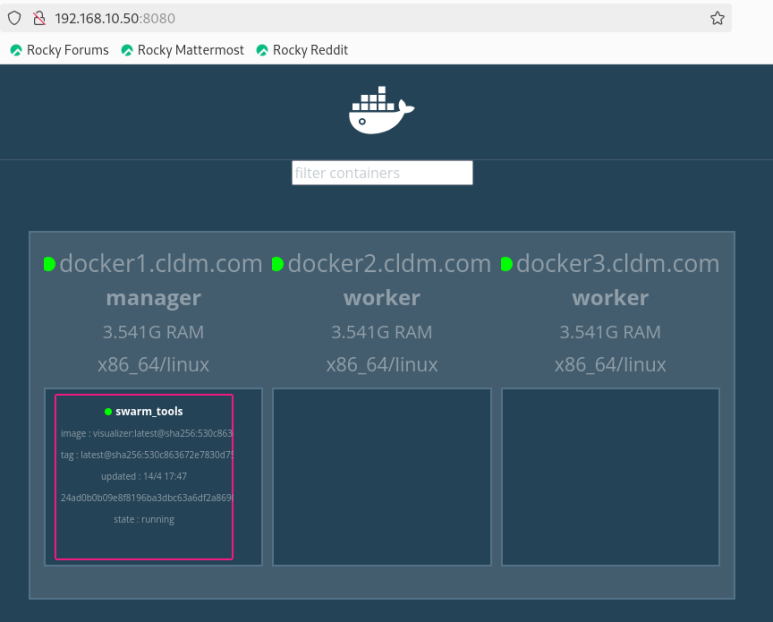This screenshot has height=622, width=773.
Task: Click the Docker whale logo
Action: 381,110
